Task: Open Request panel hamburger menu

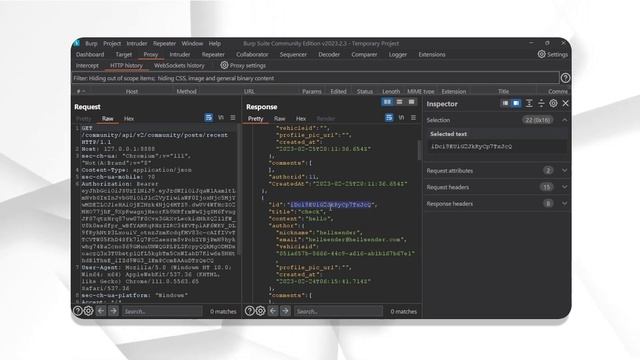Action: click(x=233, y=118)
